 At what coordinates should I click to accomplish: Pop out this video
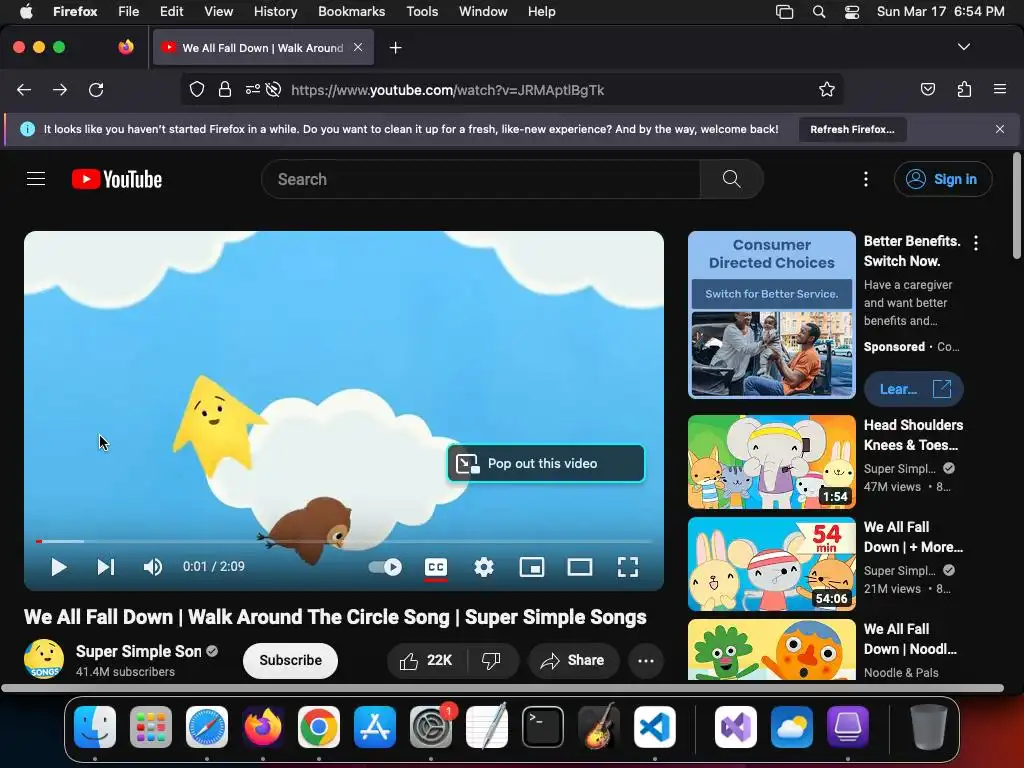pos(546,463)
